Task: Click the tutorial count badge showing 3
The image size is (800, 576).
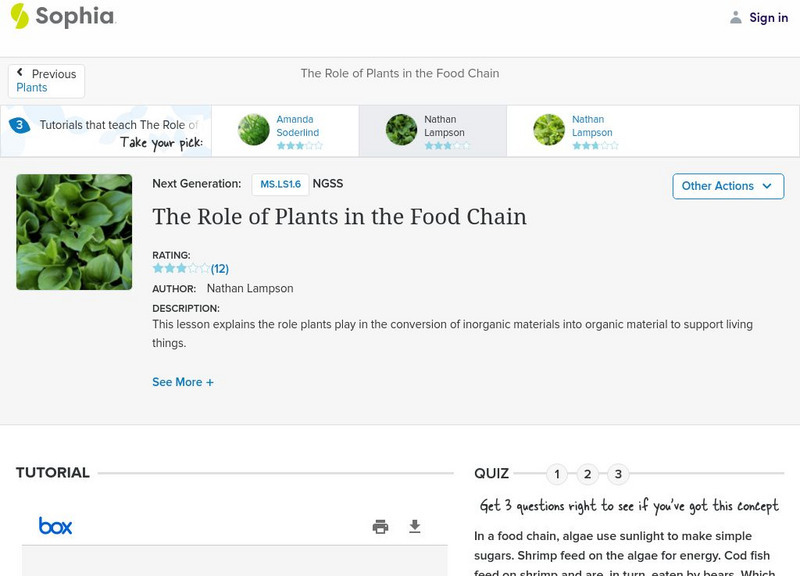Action: coord(19,126)
